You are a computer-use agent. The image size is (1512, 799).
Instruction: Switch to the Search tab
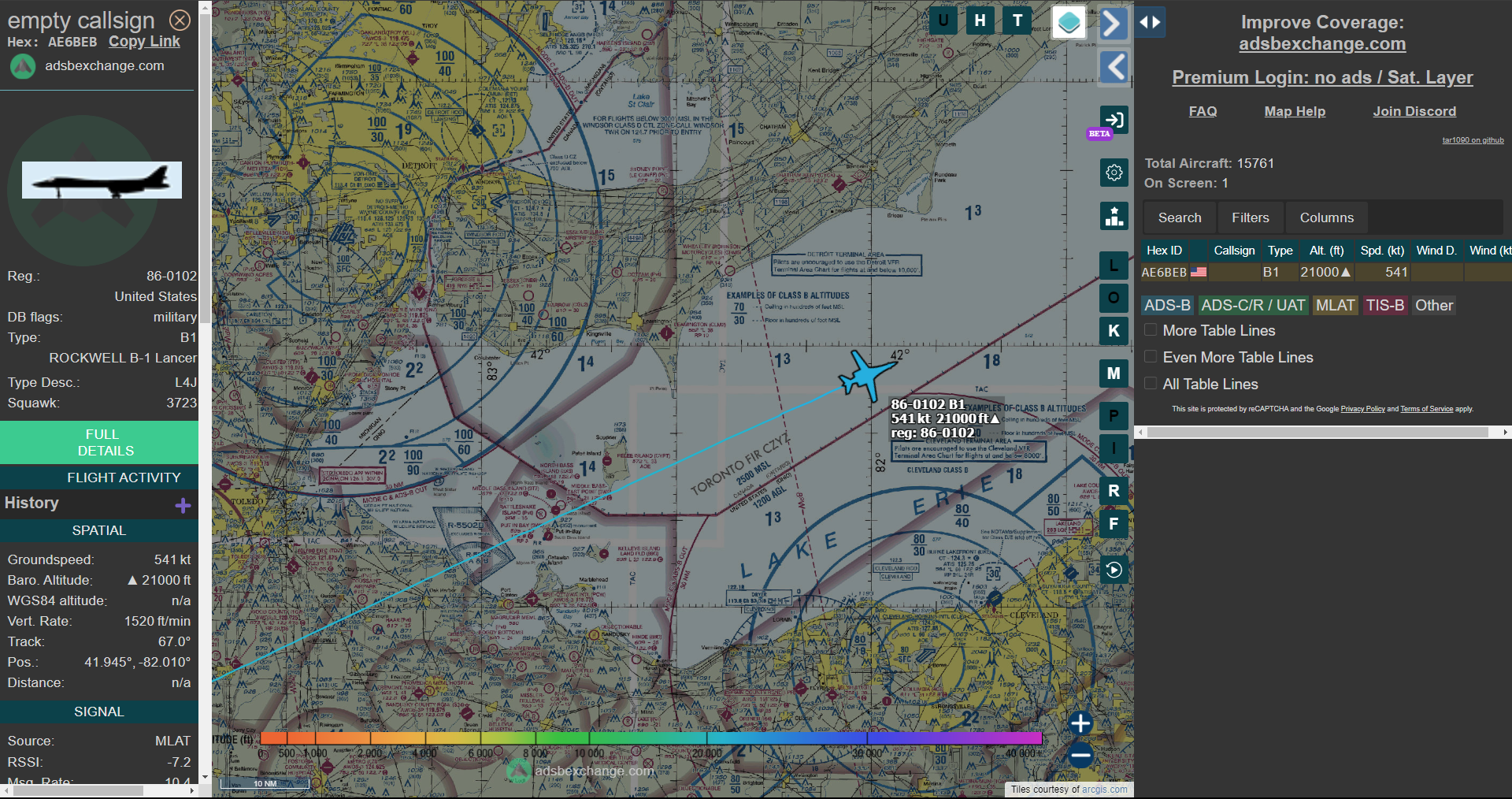pyautogui.click(x=1180, y=217)
